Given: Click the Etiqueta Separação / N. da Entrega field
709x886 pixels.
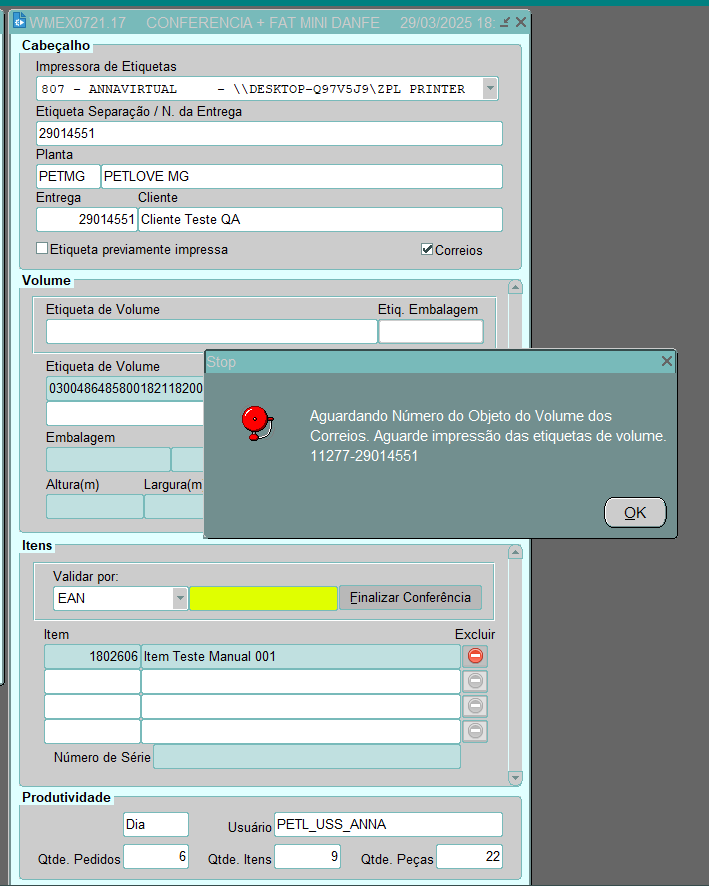Looking at the screenshot, I should [268, 133].
